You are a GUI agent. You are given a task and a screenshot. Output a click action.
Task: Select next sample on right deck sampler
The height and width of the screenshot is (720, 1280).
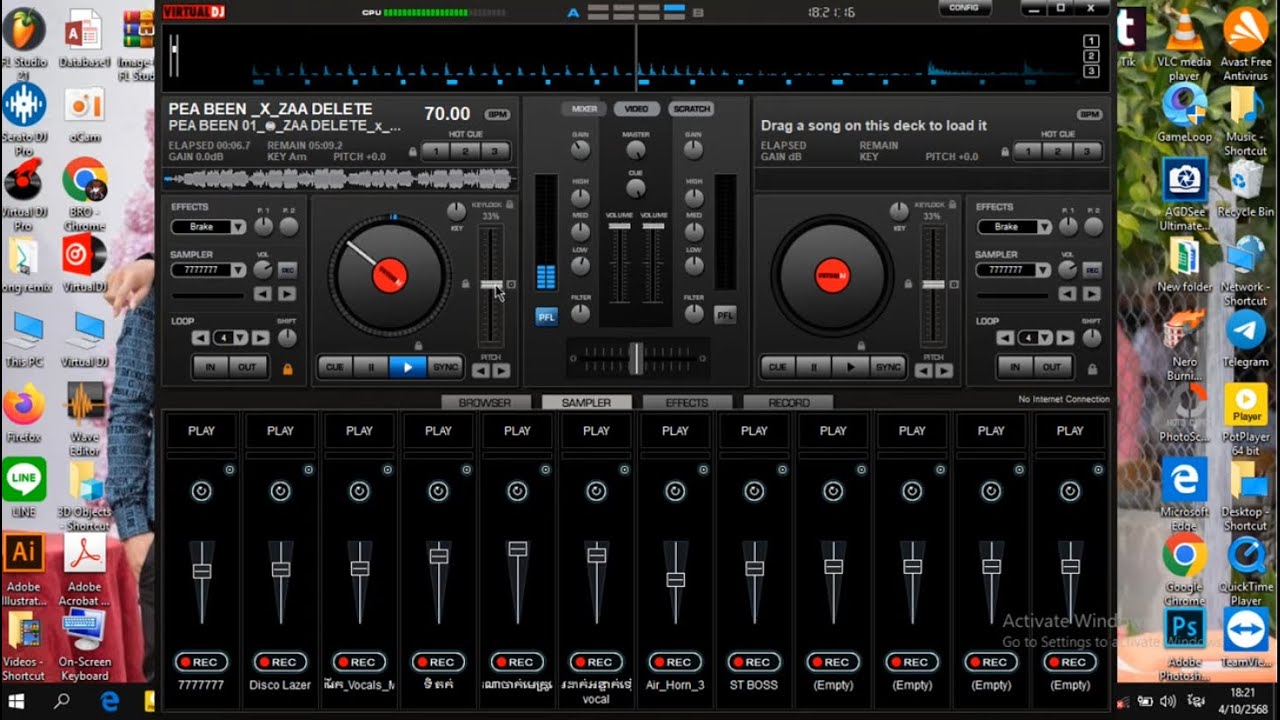point(1093,294)
